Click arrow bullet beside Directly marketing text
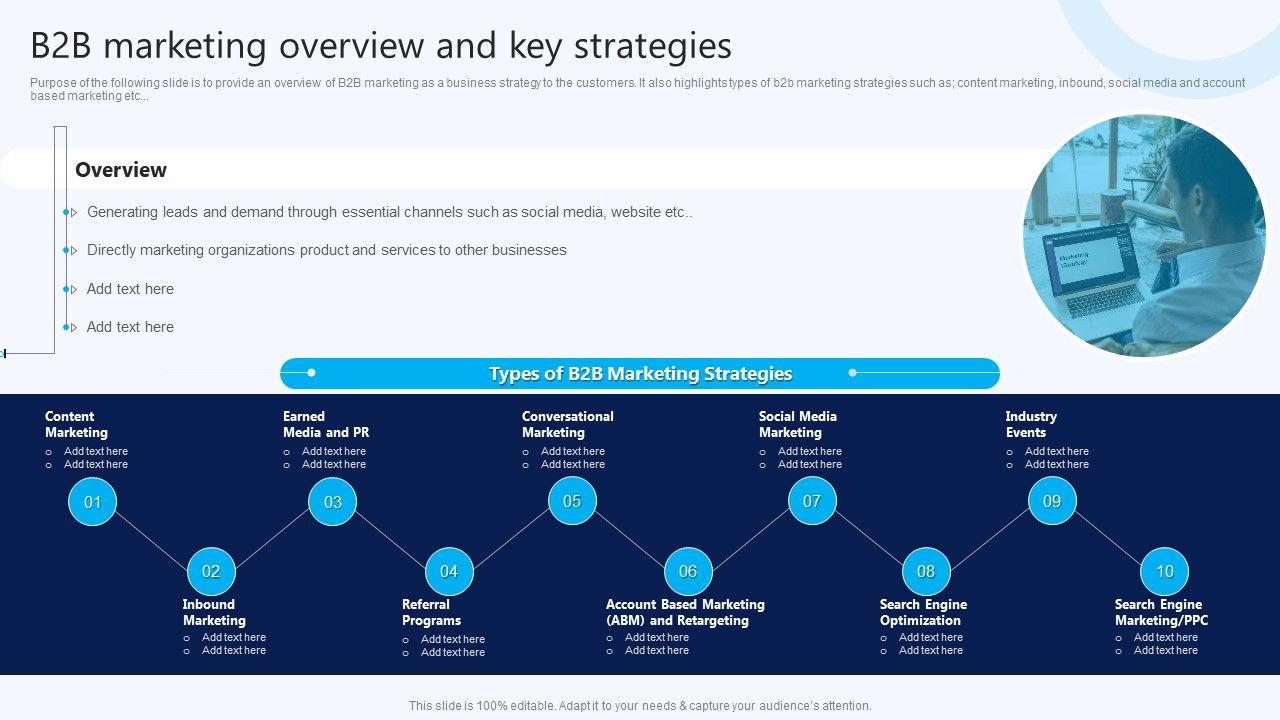This screenshot has height=720, width=1280. pos(73,251)
